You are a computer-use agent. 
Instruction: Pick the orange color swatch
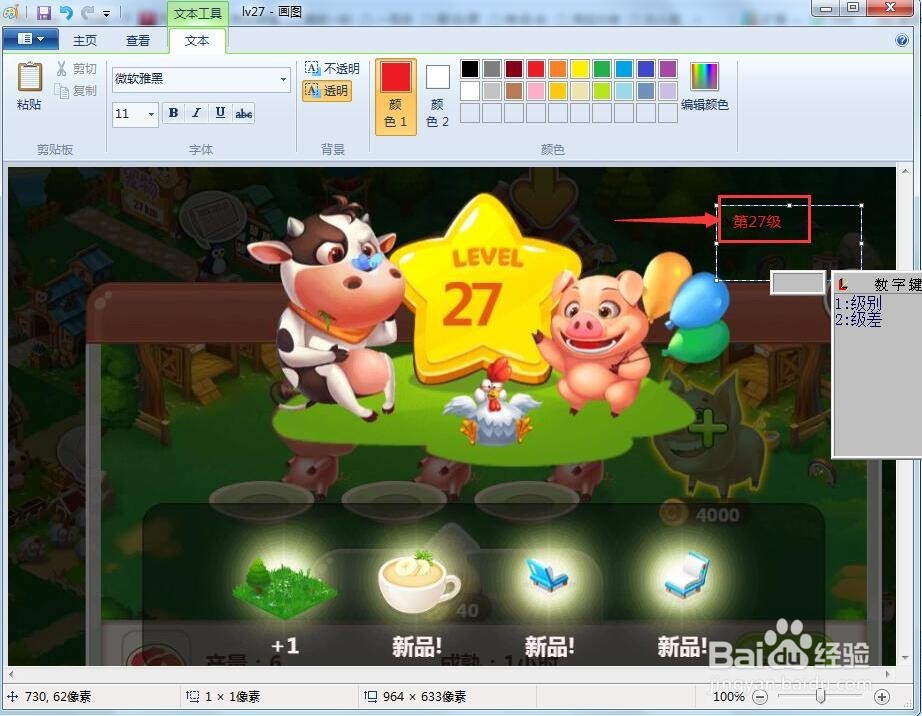(558, 69)
